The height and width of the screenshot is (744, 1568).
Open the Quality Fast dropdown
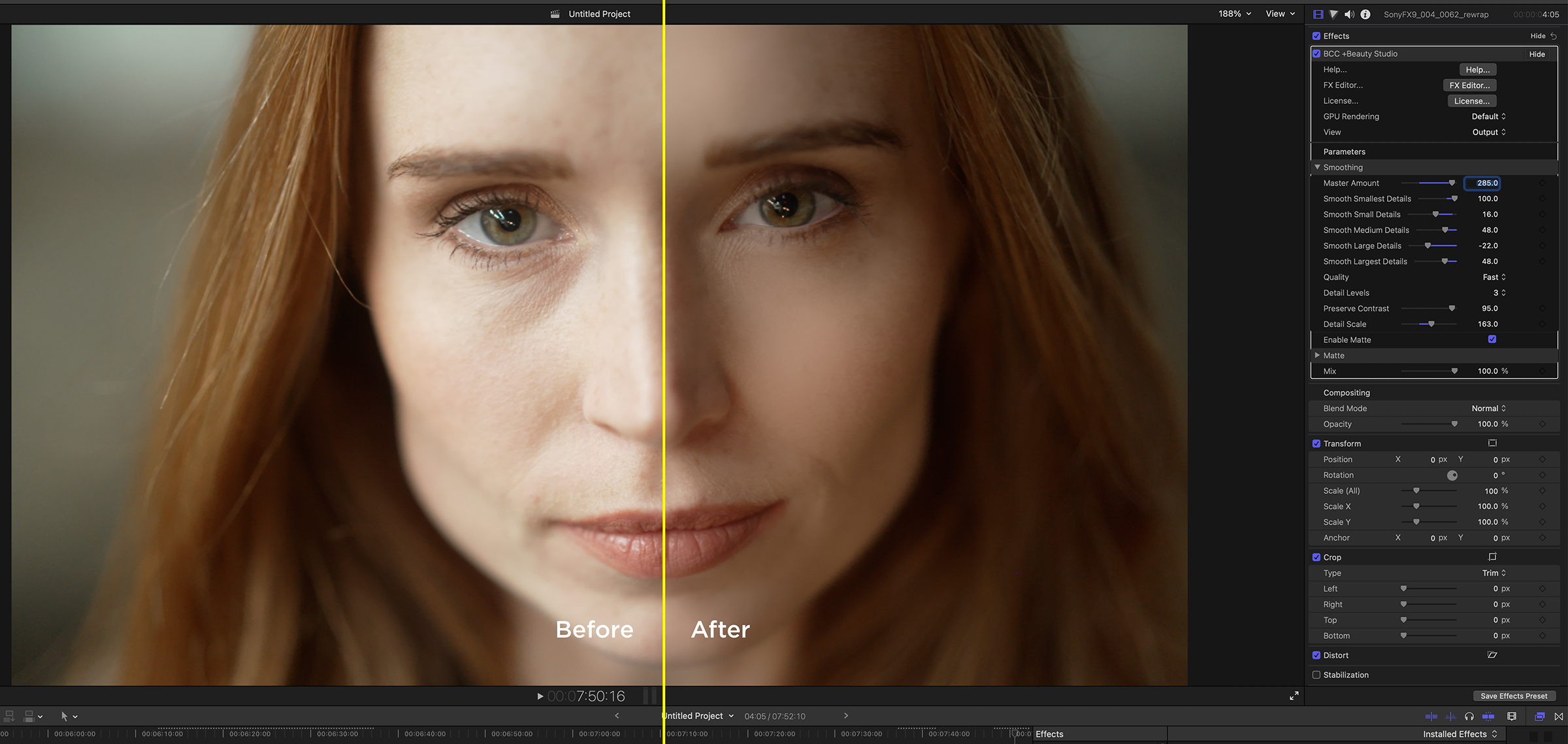[x=1494, y=278]
